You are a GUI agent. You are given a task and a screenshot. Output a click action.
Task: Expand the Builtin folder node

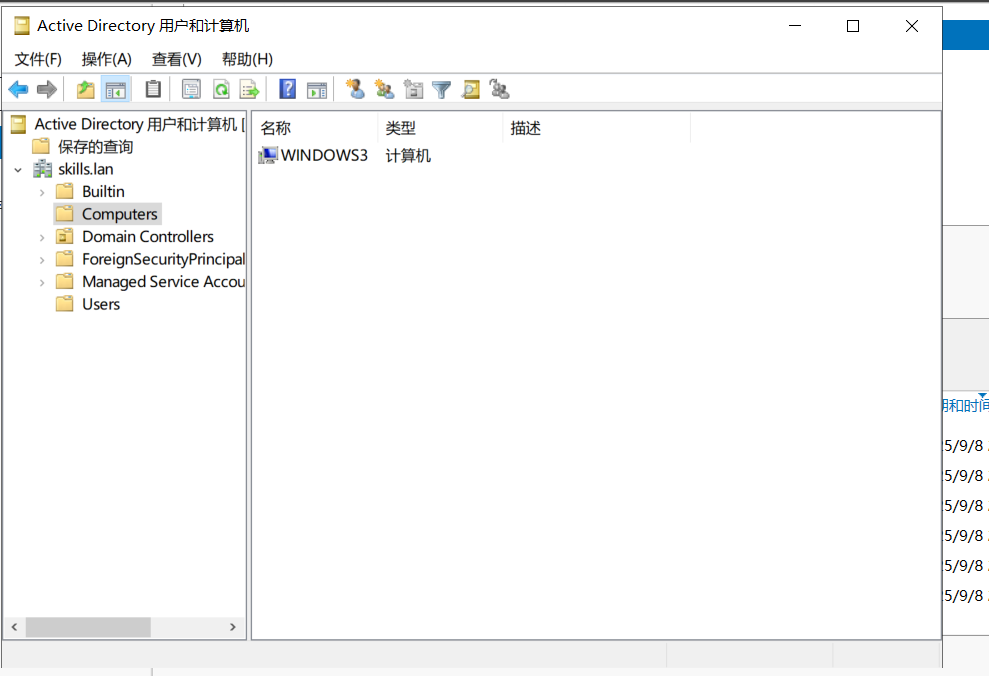[x=41, y=192]
